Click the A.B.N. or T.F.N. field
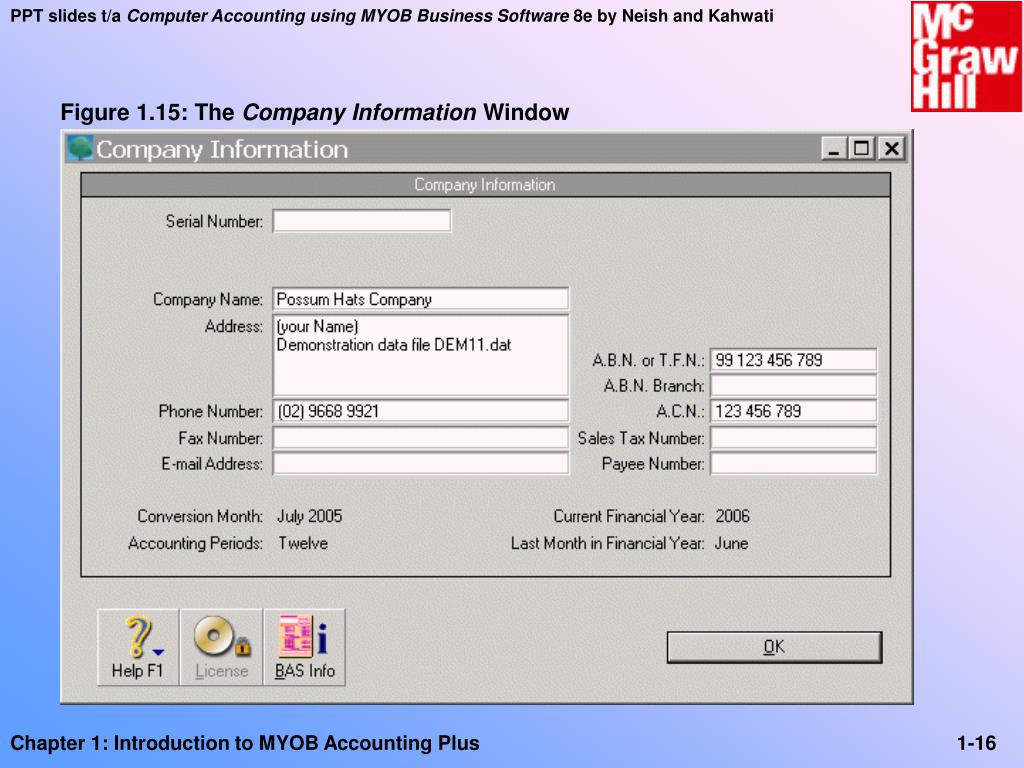Viewport: 1024px width, 768px height. [793, 360]
